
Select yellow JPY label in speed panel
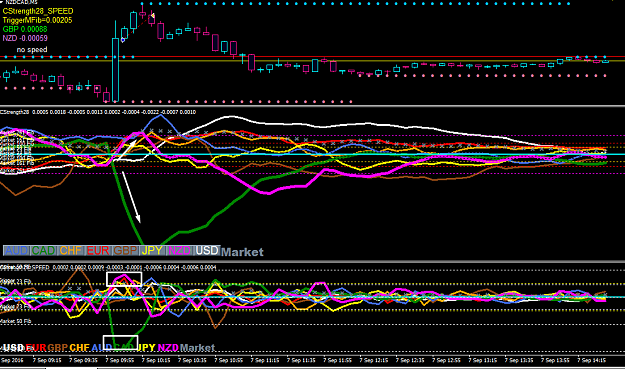[x=147, y=348]
